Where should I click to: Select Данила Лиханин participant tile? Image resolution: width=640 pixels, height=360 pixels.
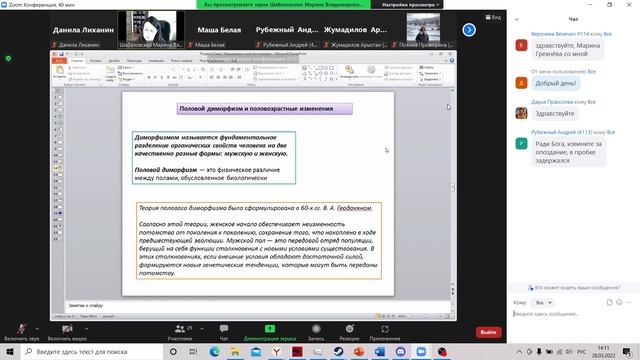83,30
